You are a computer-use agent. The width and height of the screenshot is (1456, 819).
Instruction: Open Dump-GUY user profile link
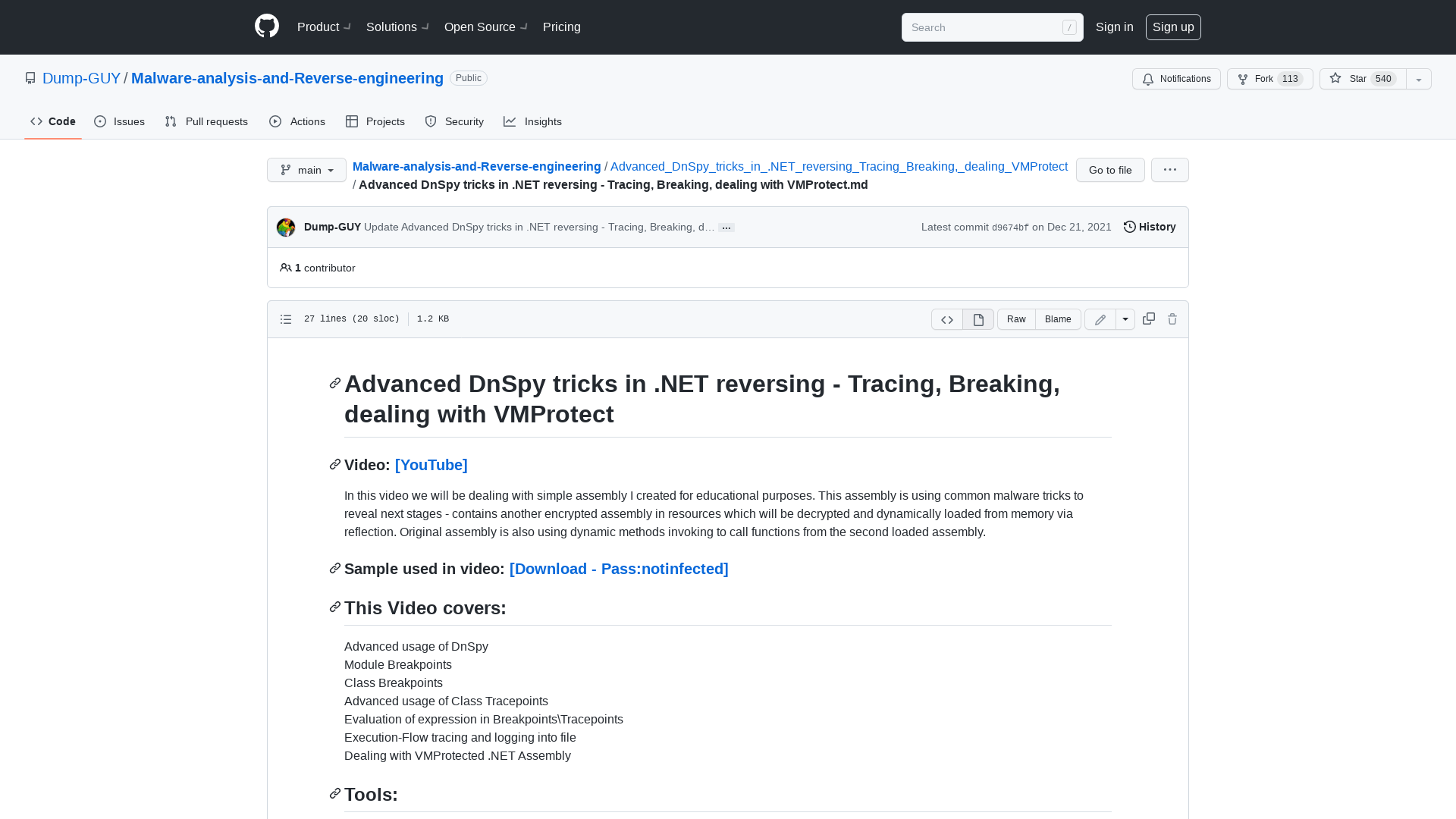coord(81,78)
